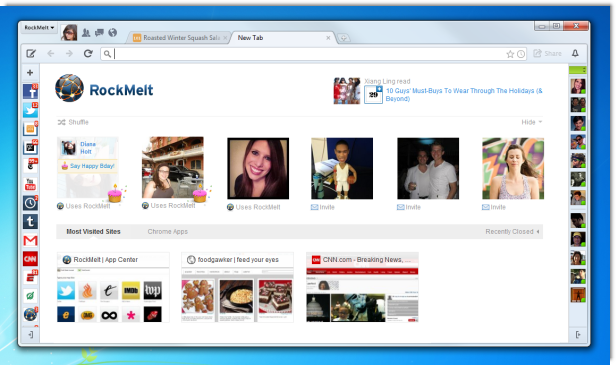Go back with the back arrow
616x365 pixels.
pos(51,53)
